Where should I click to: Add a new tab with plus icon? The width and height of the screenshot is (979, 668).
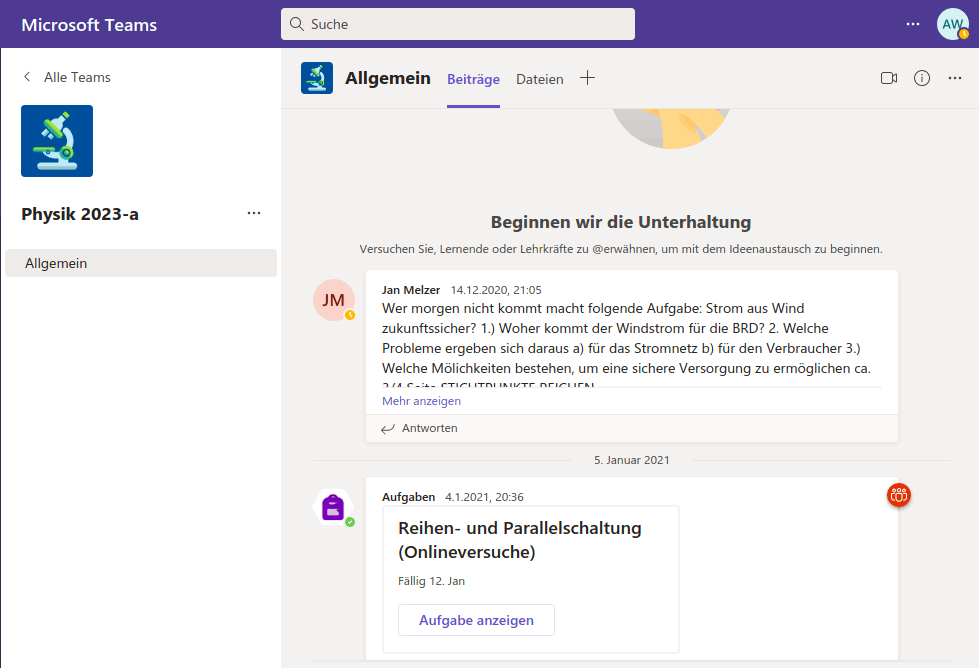(x=587, y=78)
